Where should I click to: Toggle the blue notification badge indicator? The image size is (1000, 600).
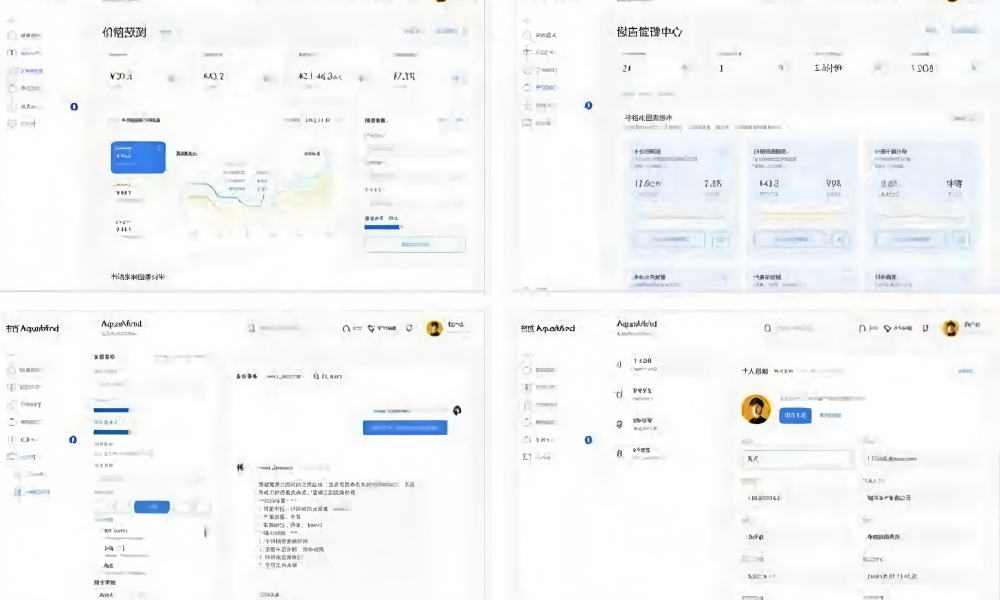pos(74,107)
